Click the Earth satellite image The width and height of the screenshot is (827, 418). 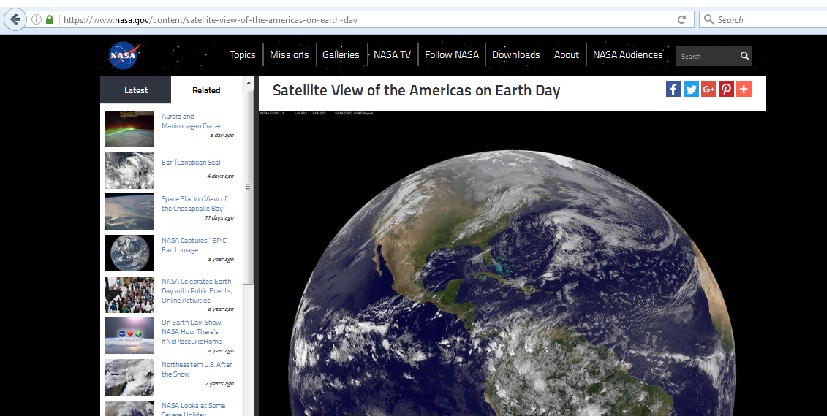point(512,264)
